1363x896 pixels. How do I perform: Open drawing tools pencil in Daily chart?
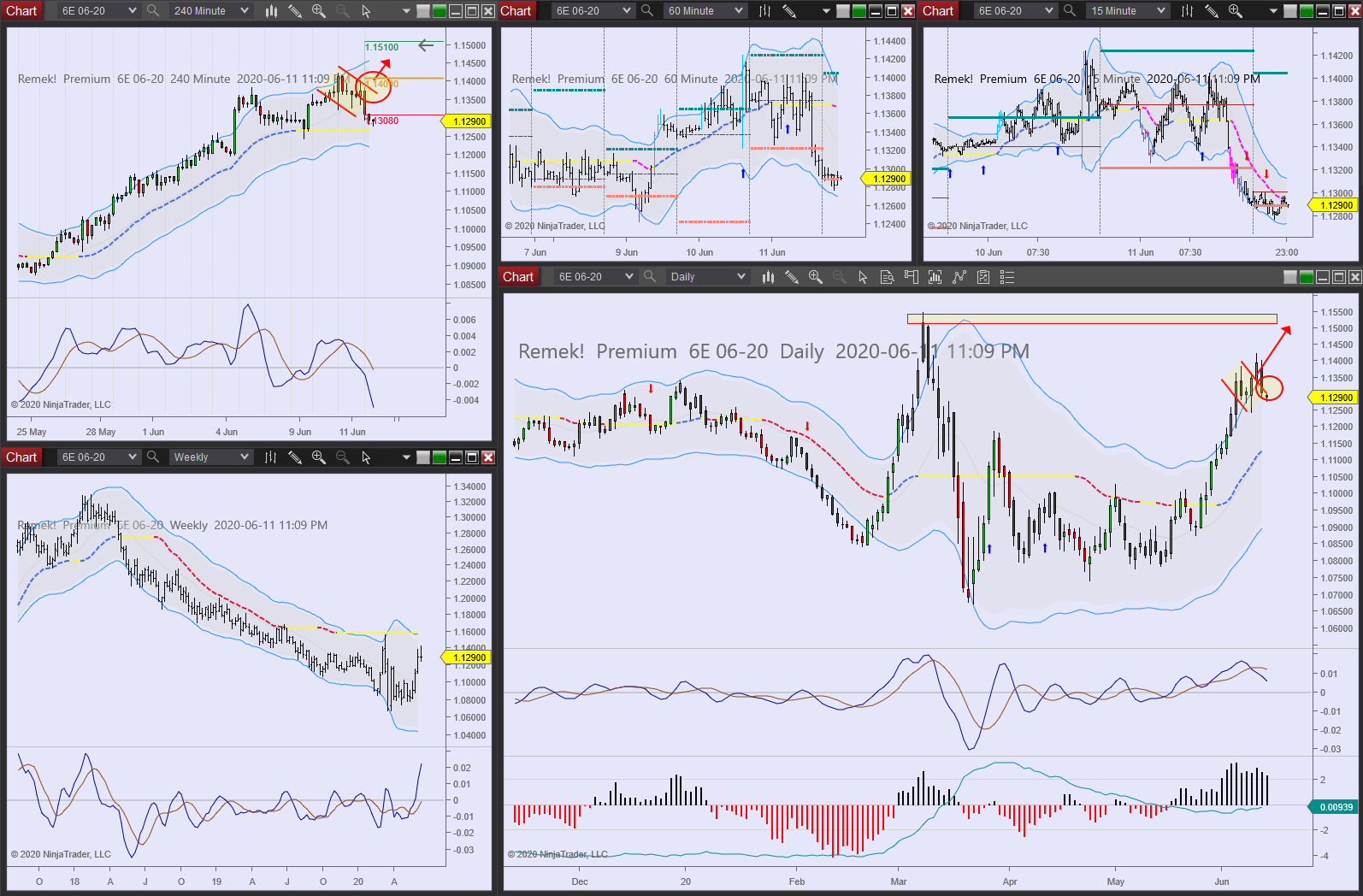click(x=792, y=276)
